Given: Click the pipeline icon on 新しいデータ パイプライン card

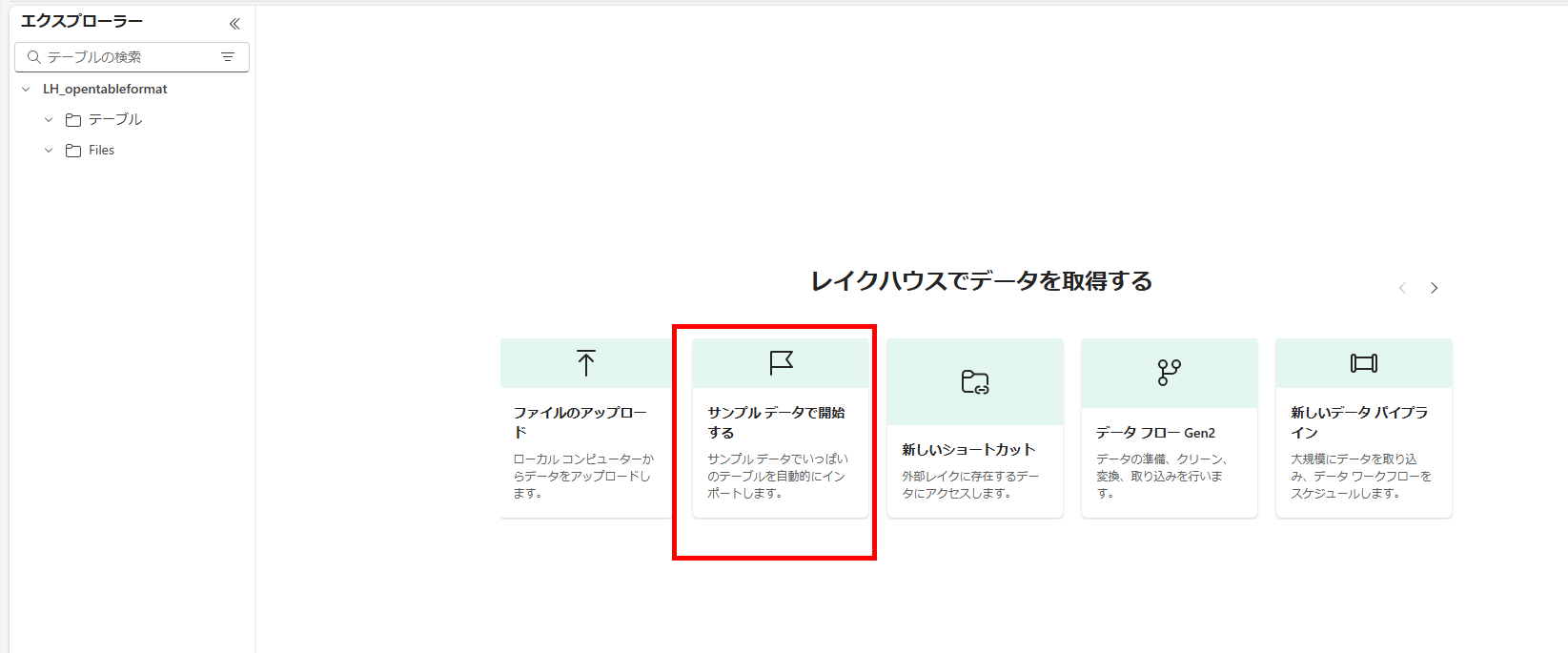Looking at the screenshot, I should tap(1364, 363).
